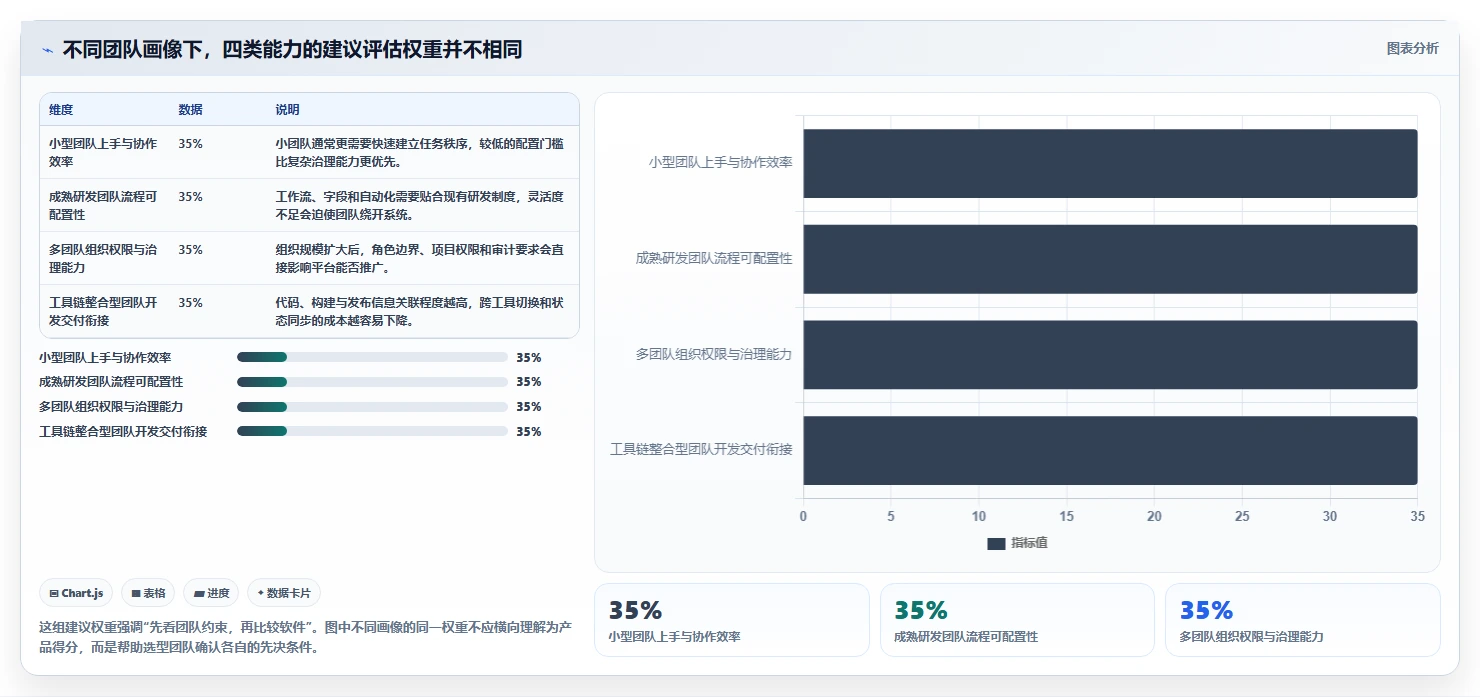Click the Chart.js tag icon
The height and width of the screenshot is (697, 1480).
(53, 593)
